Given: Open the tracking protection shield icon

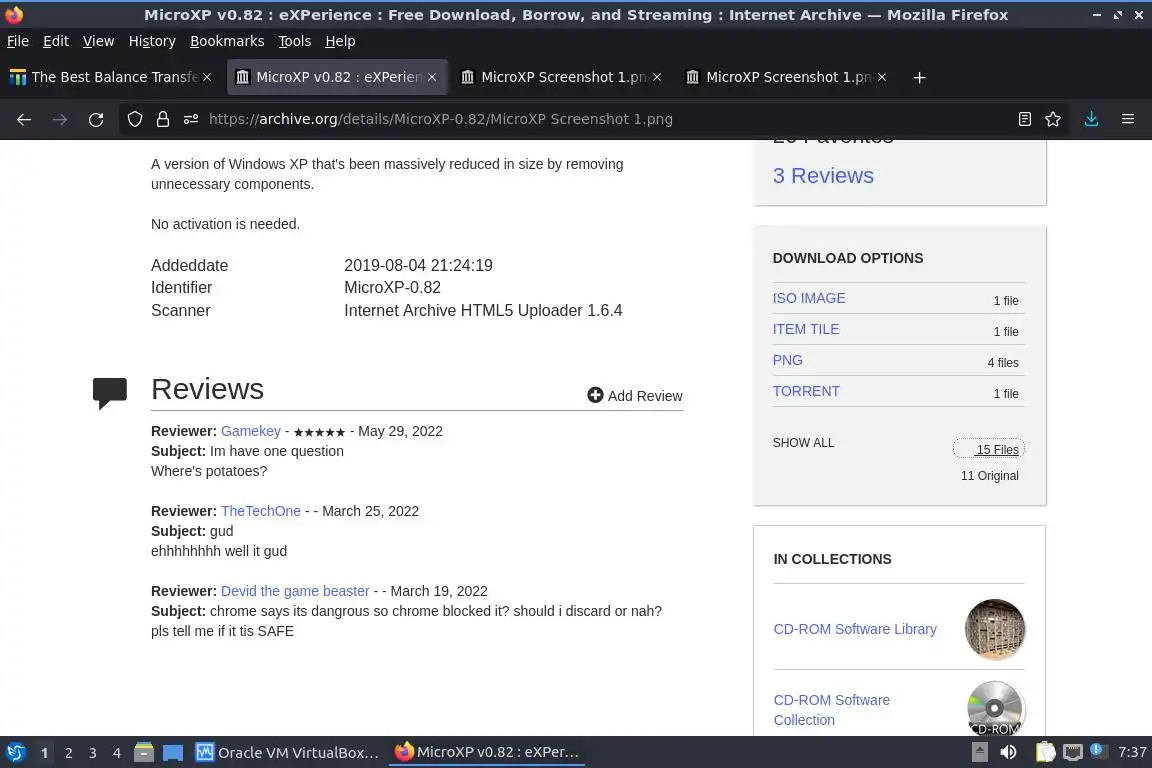Looking at the screenshot, I should tap(134, 119).
